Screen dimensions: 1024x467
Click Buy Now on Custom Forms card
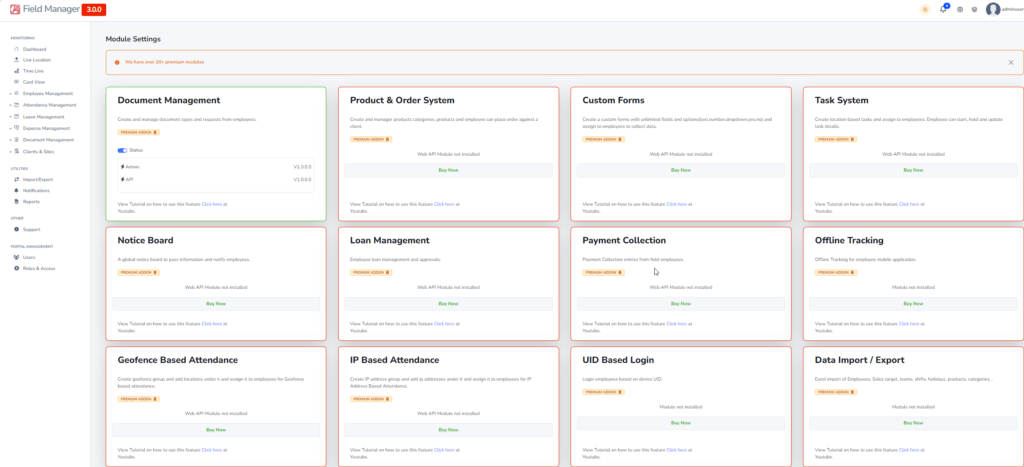680,170
